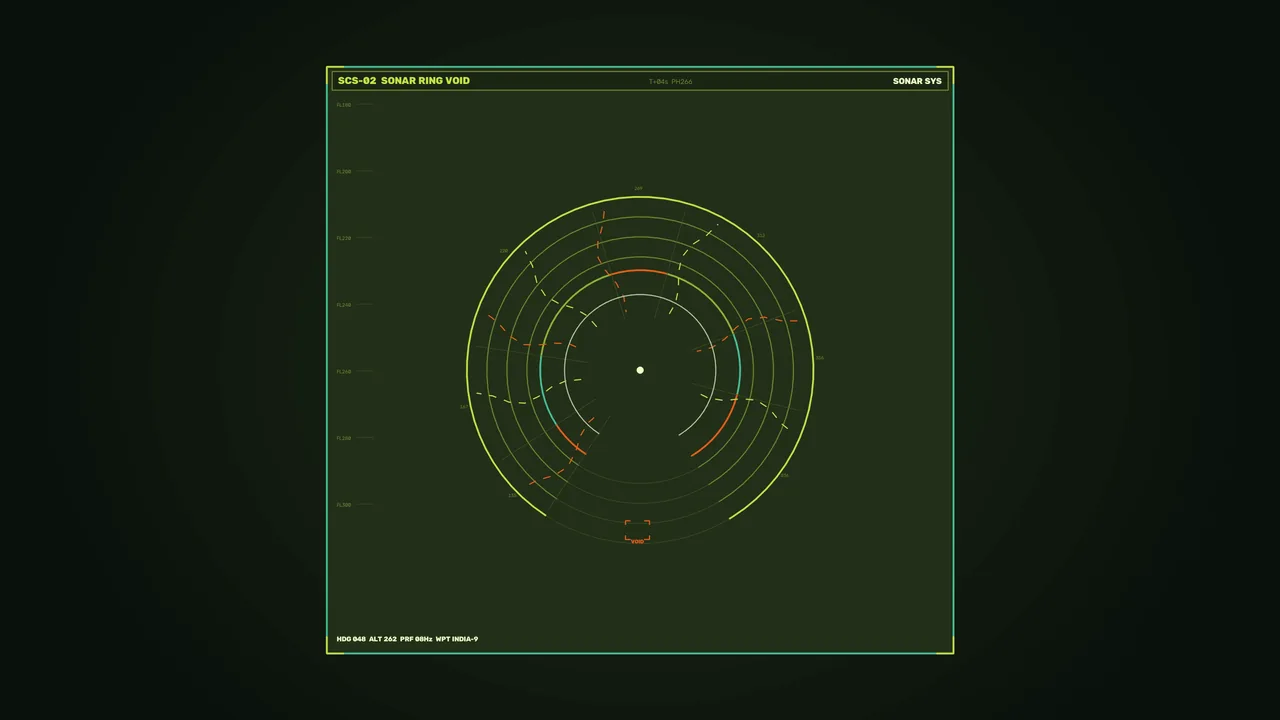Click the SONAR SYS label
Viewport: 1280px width, 720px height.
coord(917,81)
